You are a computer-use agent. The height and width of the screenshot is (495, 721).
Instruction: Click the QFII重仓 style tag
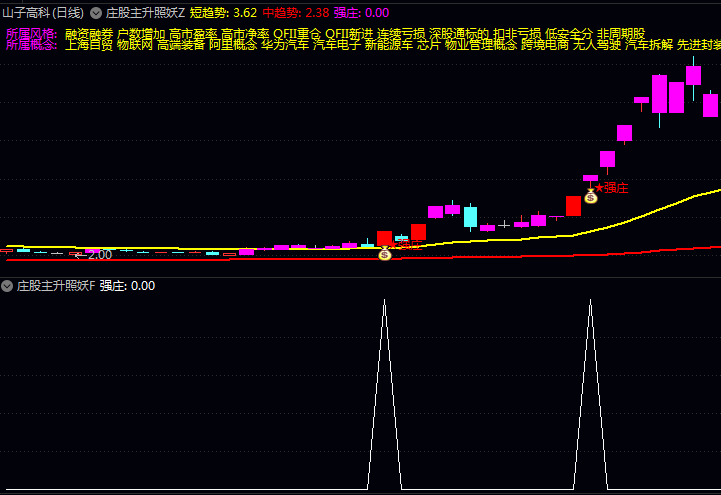297,34
